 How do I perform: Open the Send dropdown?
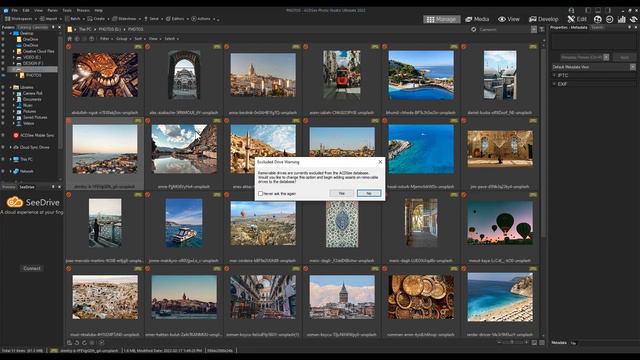coord(153,19)
